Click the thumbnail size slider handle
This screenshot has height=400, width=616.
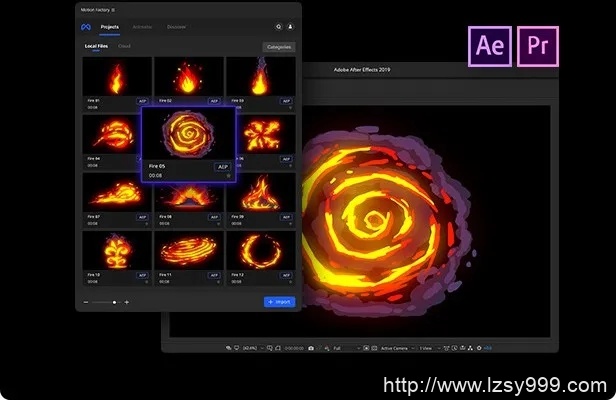point(115,301)
